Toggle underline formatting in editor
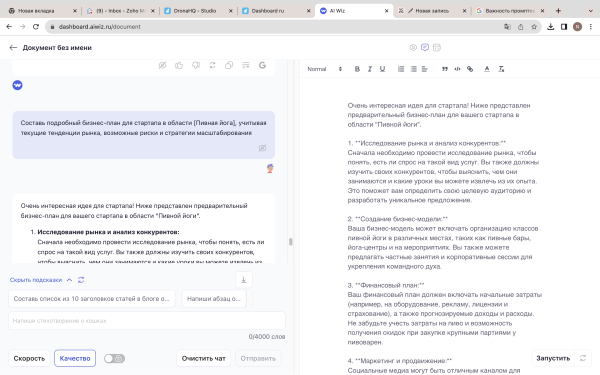 click(382, 69)
